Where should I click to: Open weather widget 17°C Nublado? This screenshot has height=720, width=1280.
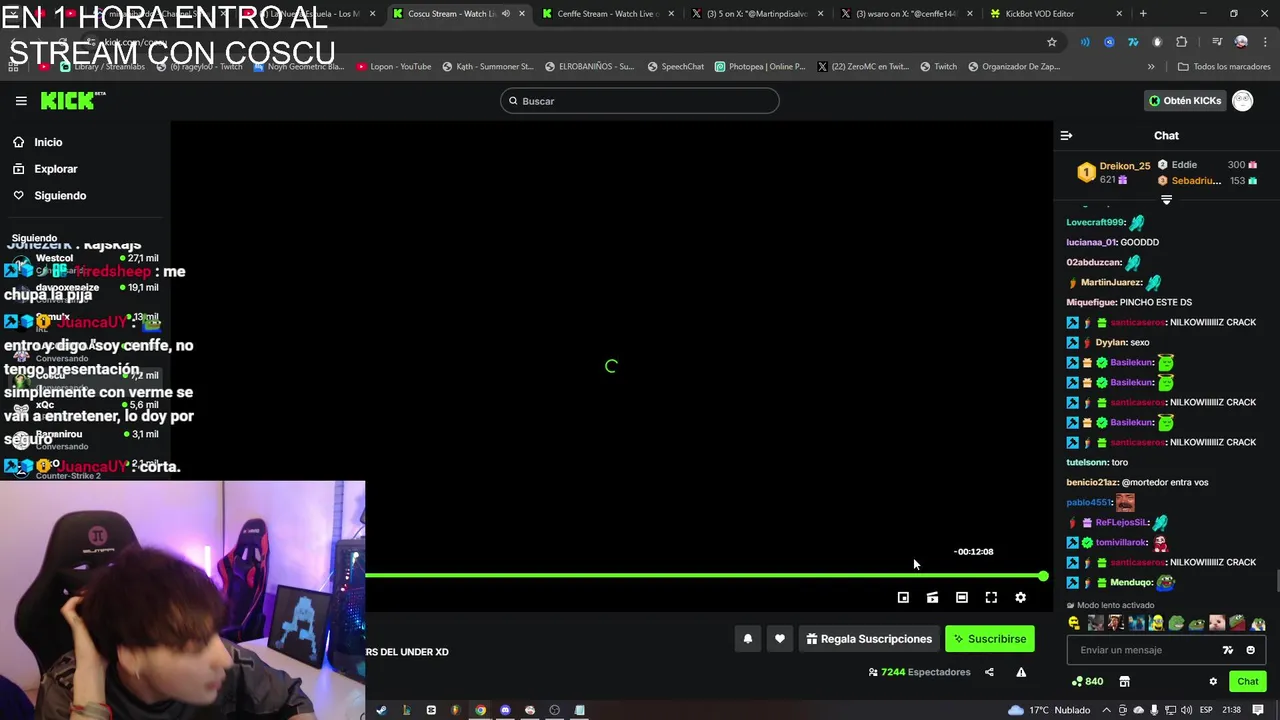(x=1050, y=710)
